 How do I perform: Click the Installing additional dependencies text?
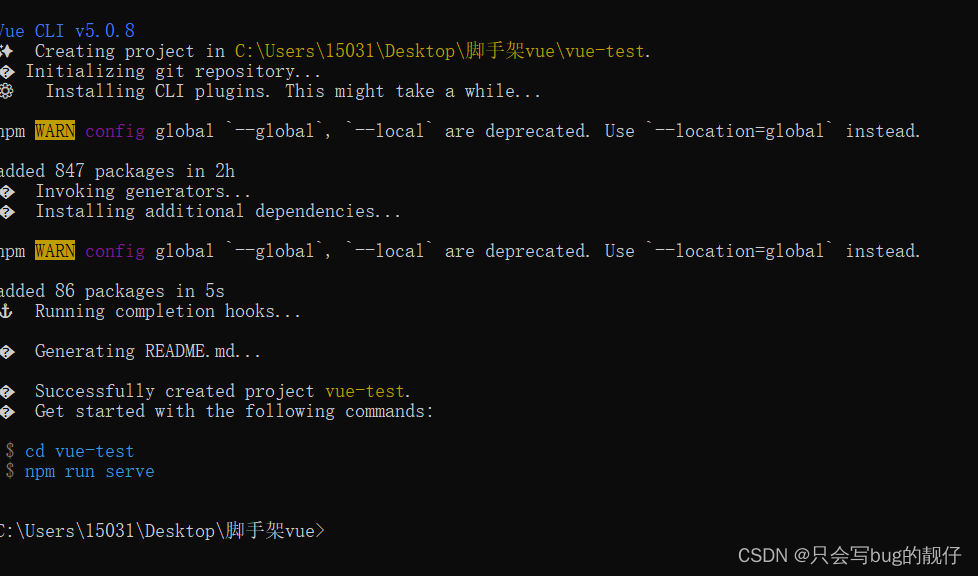point(217,211)
